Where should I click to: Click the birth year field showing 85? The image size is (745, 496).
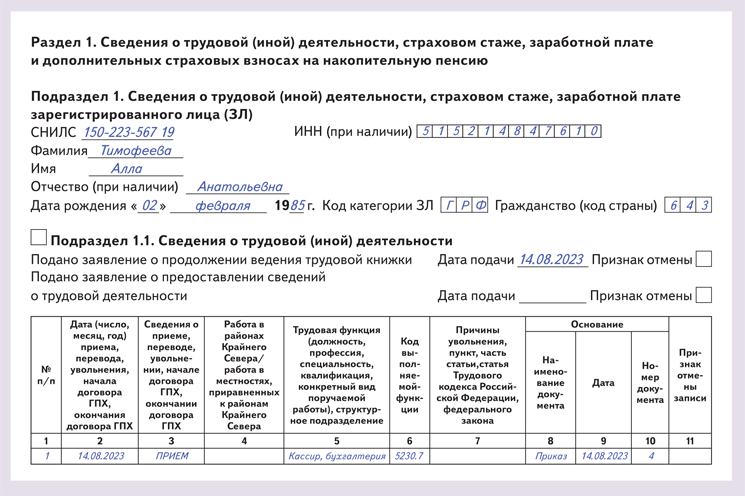pyautogui.click(x=297, y=206)
